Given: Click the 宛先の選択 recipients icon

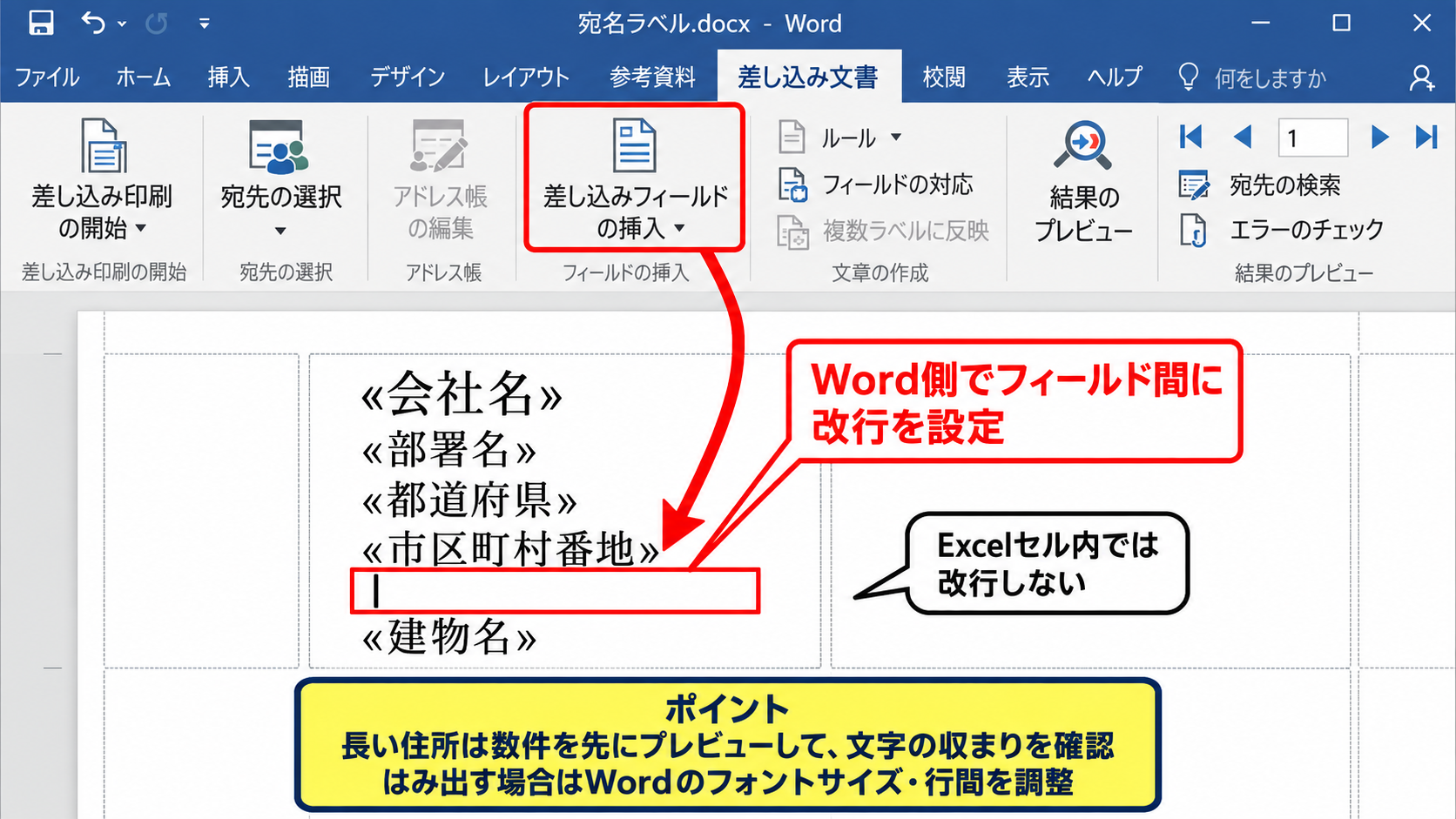Looking at the screenshot, I should click(x=279, y=147).
